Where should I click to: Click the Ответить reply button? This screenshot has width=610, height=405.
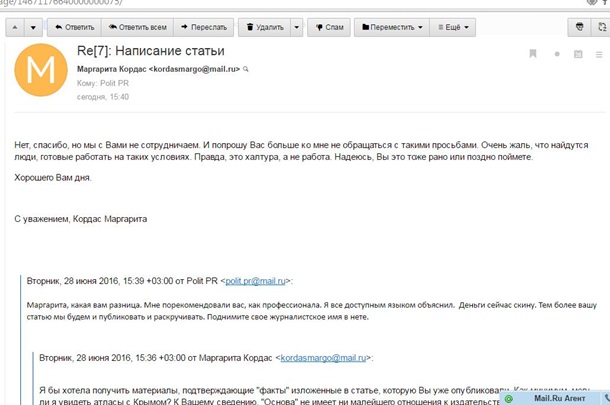(x=74, y=28)
